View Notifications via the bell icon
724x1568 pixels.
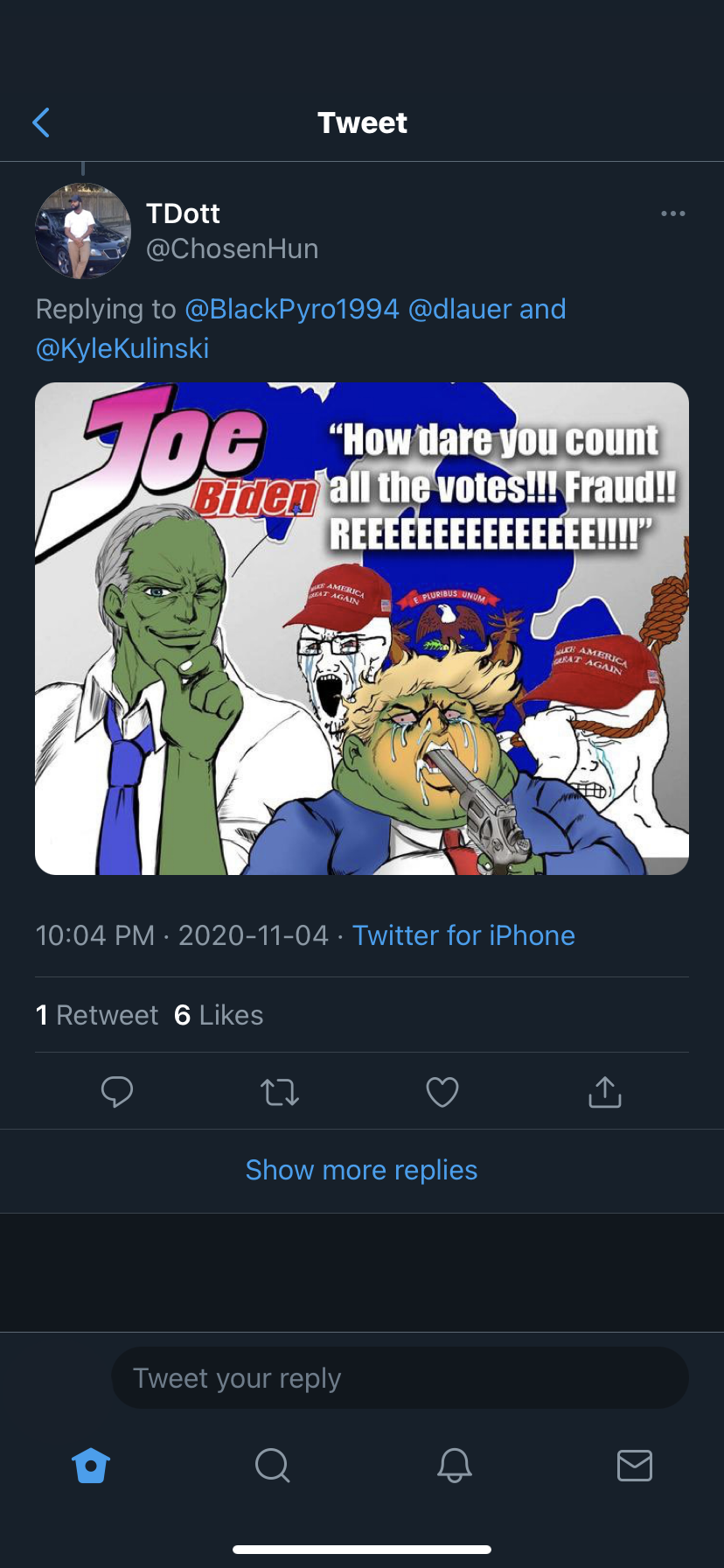tap(452, 1466)
